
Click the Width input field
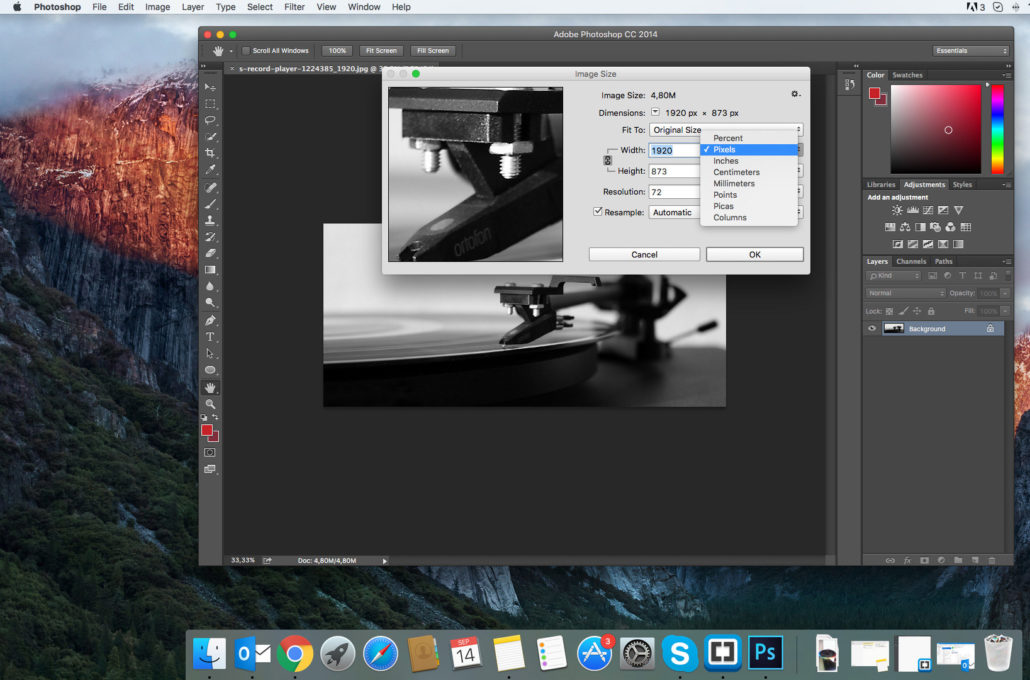tap(674, 150)
